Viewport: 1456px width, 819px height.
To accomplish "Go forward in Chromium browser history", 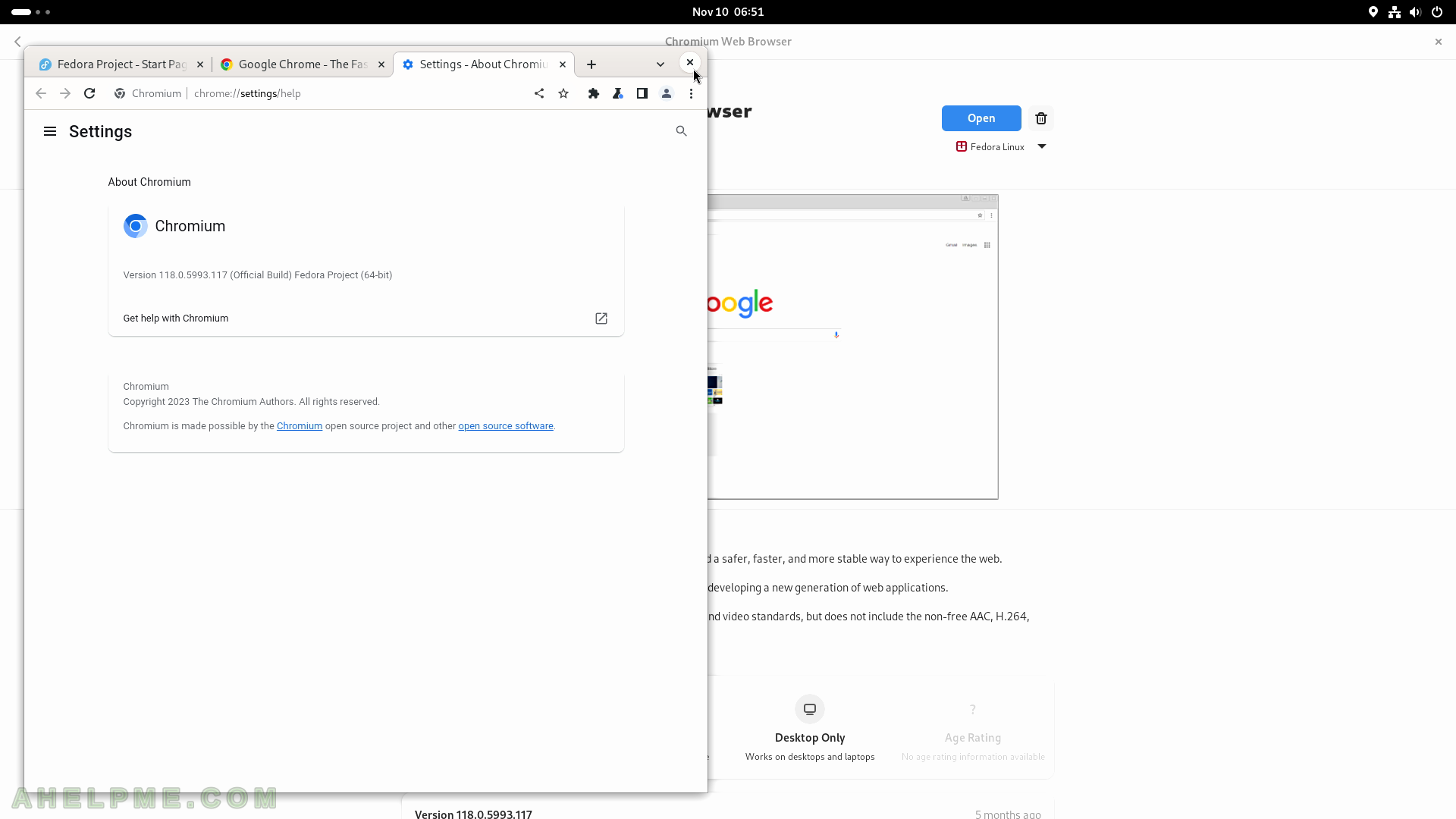I will coord(65,93).
